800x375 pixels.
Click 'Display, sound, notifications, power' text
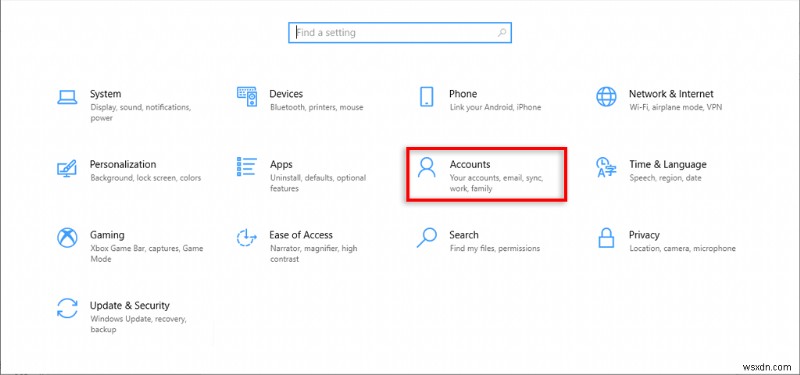(x=140, y=113)
